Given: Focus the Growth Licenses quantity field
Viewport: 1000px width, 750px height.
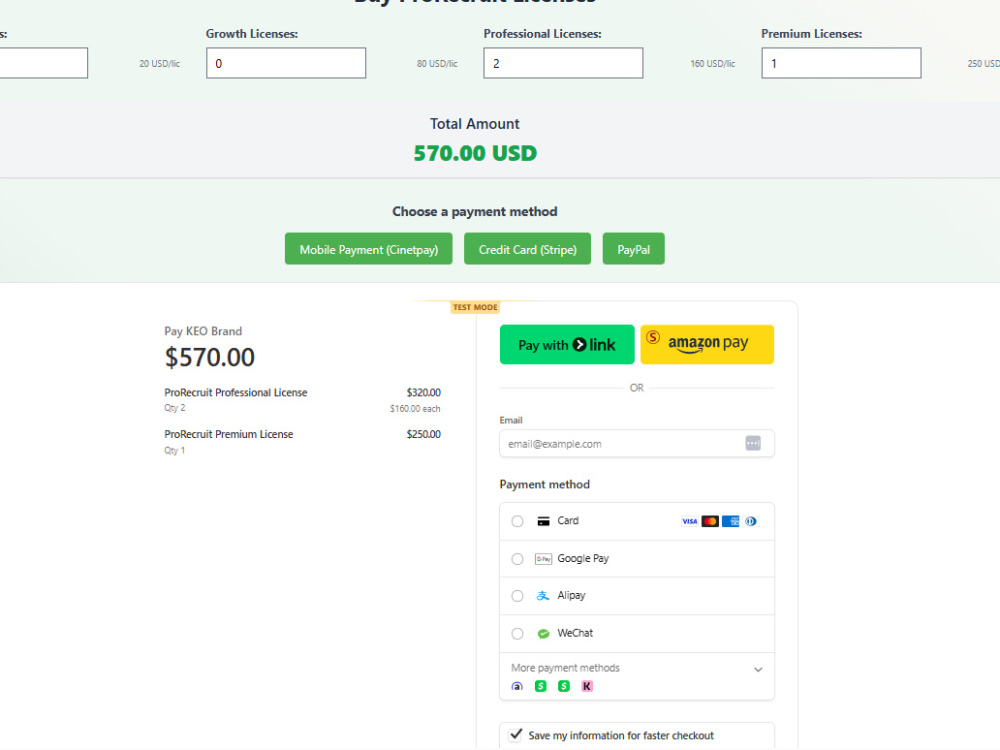Looking at the screenshot, I should [286, 63].
